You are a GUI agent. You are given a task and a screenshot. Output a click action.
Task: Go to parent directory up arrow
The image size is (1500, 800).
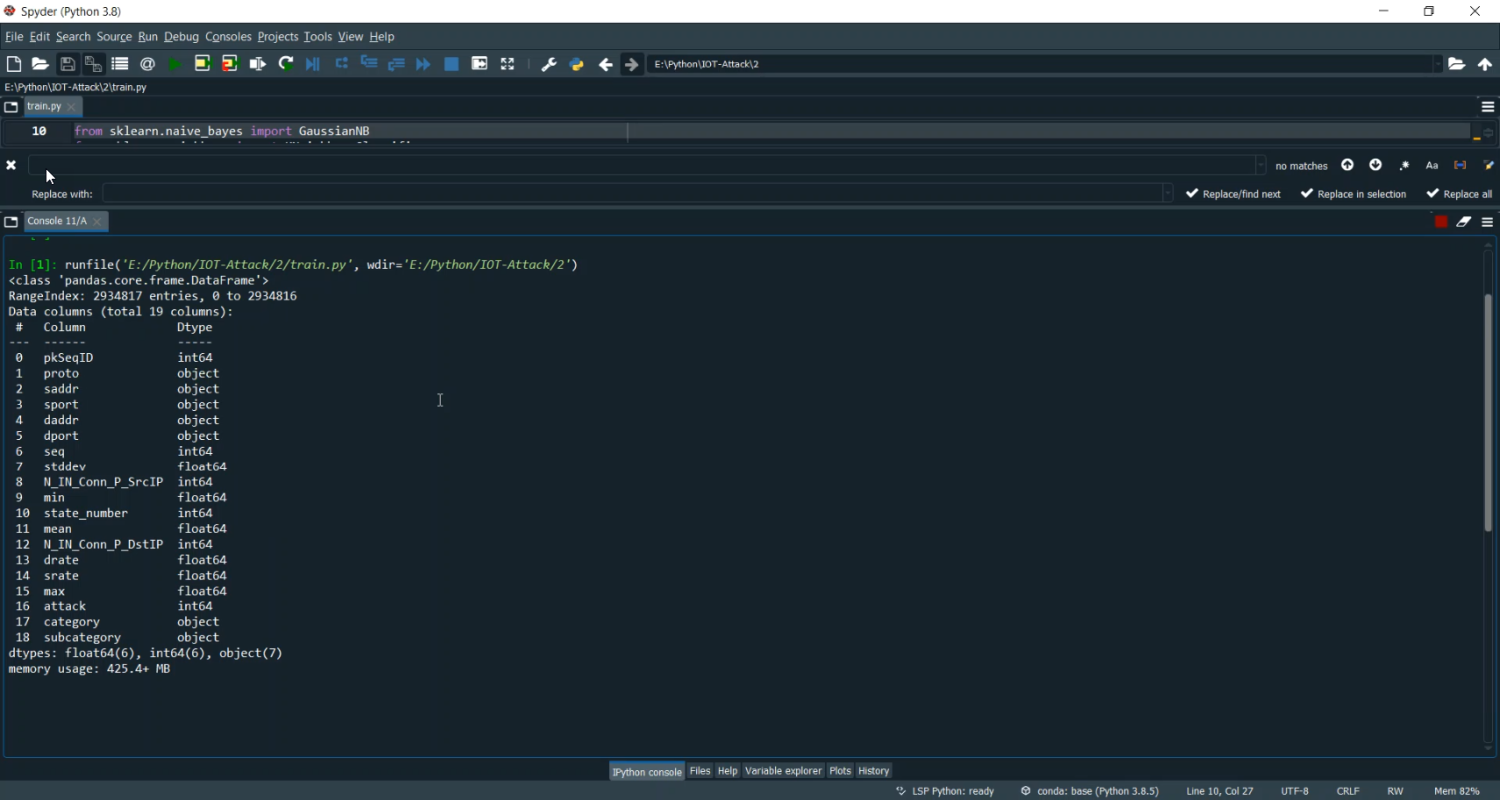click(1485, 64)
